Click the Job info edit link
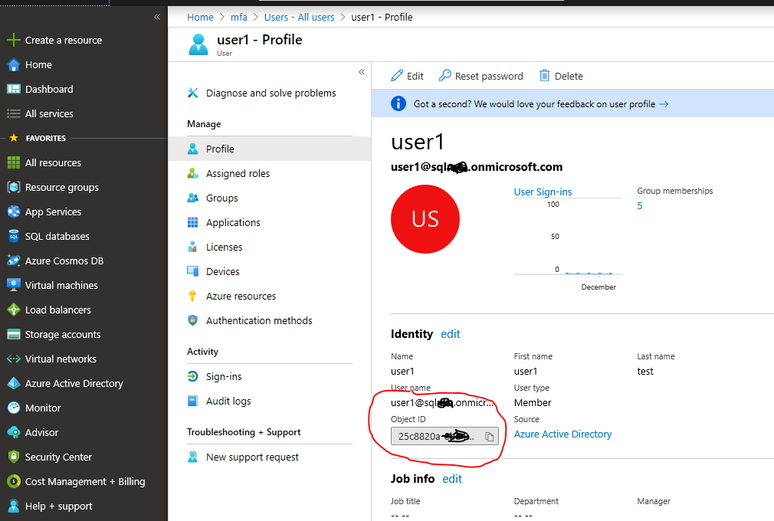This screenshot has height=521, width=774. point(452,479)
